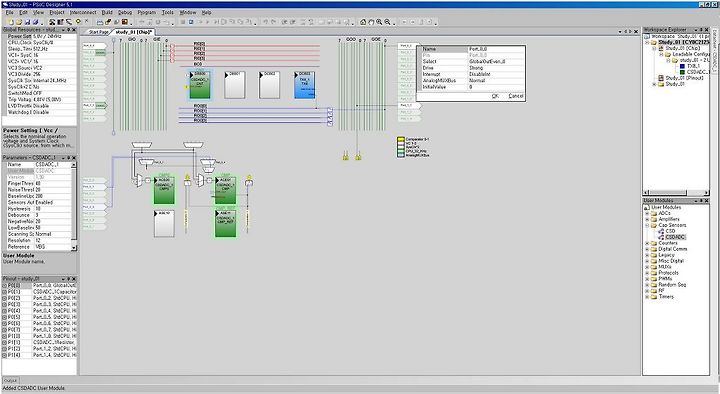Click CPU_Clock SysClk/8 row
Viewport: 720px width, 394px height.
[x=39, y=42]
